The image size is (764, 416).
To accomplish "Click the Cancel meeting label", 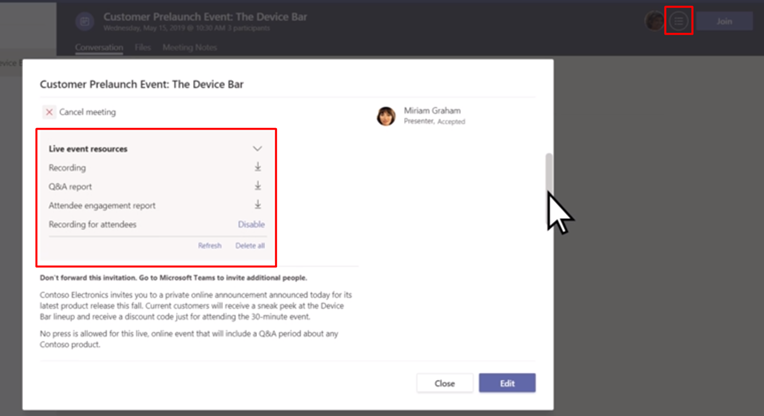I will pos(88,112).
